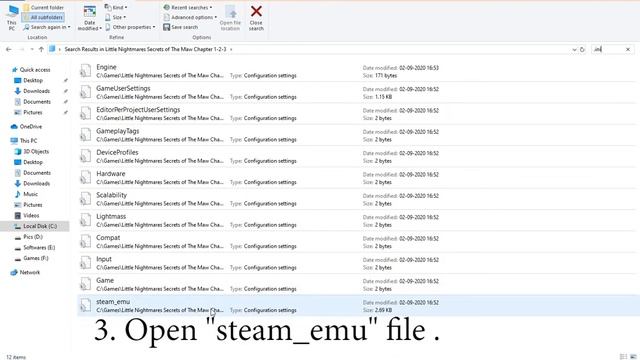The width and height of the screenshot is (640, 360).
Task: Click Desktop pin icon in Quick access
Action: coord(66,80)
